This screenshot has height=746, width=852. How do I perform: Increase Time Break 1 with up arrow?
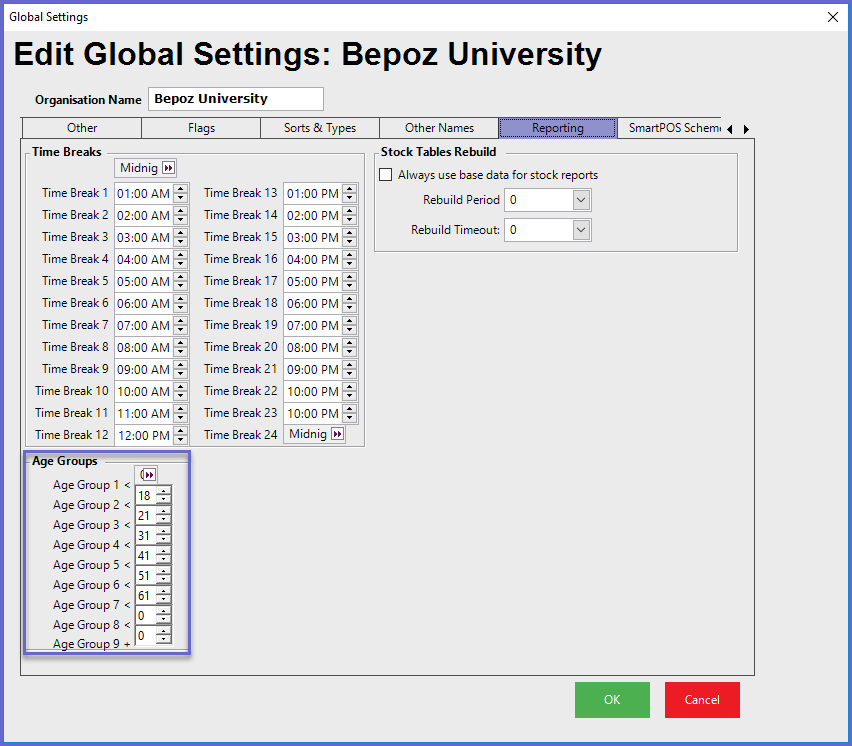tap(180, 188)
